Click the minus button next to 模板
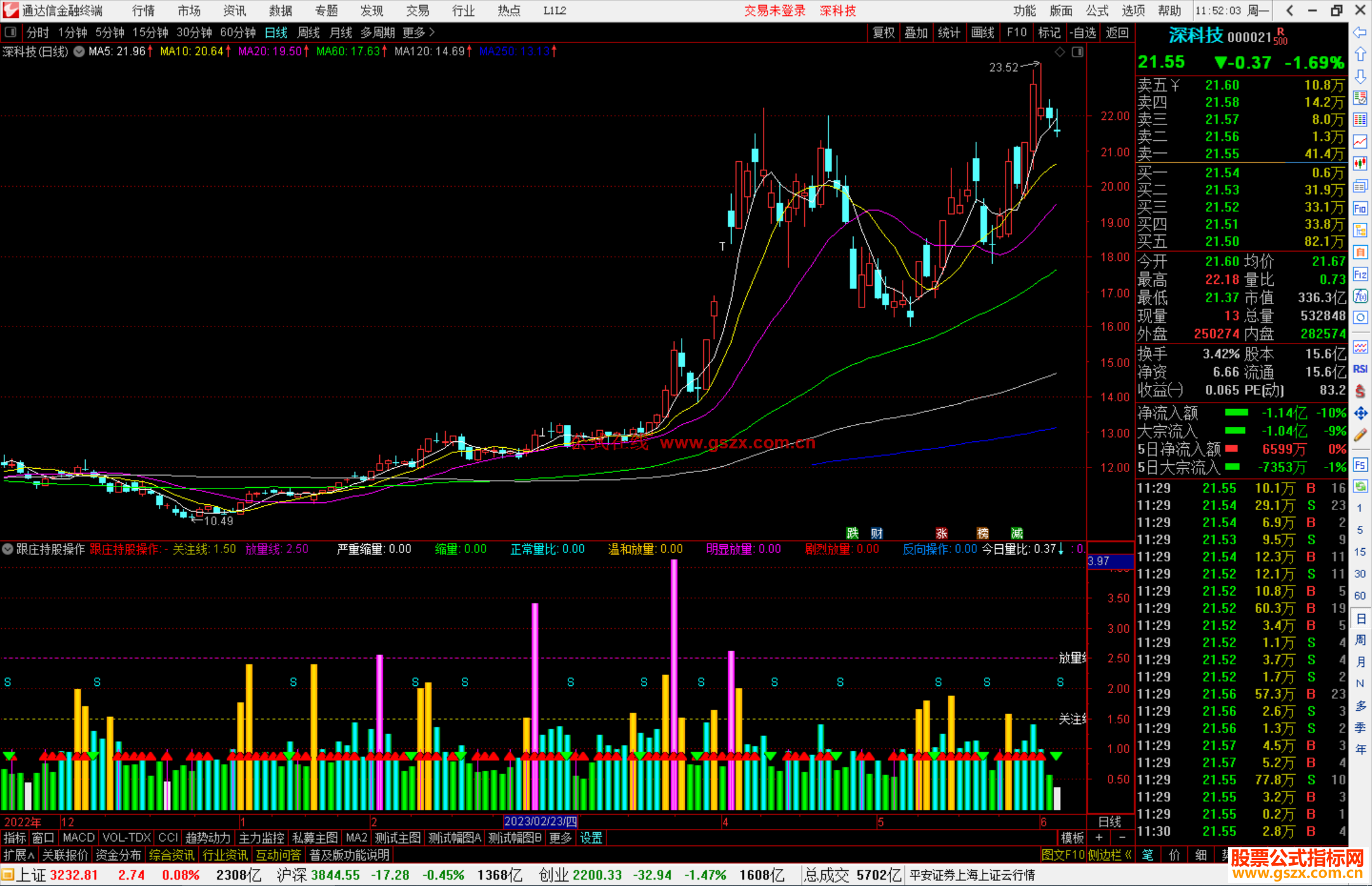1372x886 pixels. (1122, 838)
